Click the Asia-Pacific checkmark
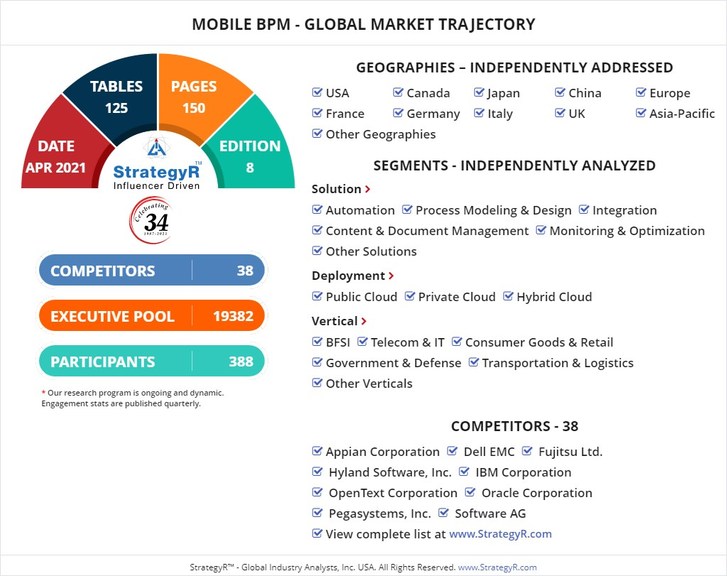 pos(641,113)
